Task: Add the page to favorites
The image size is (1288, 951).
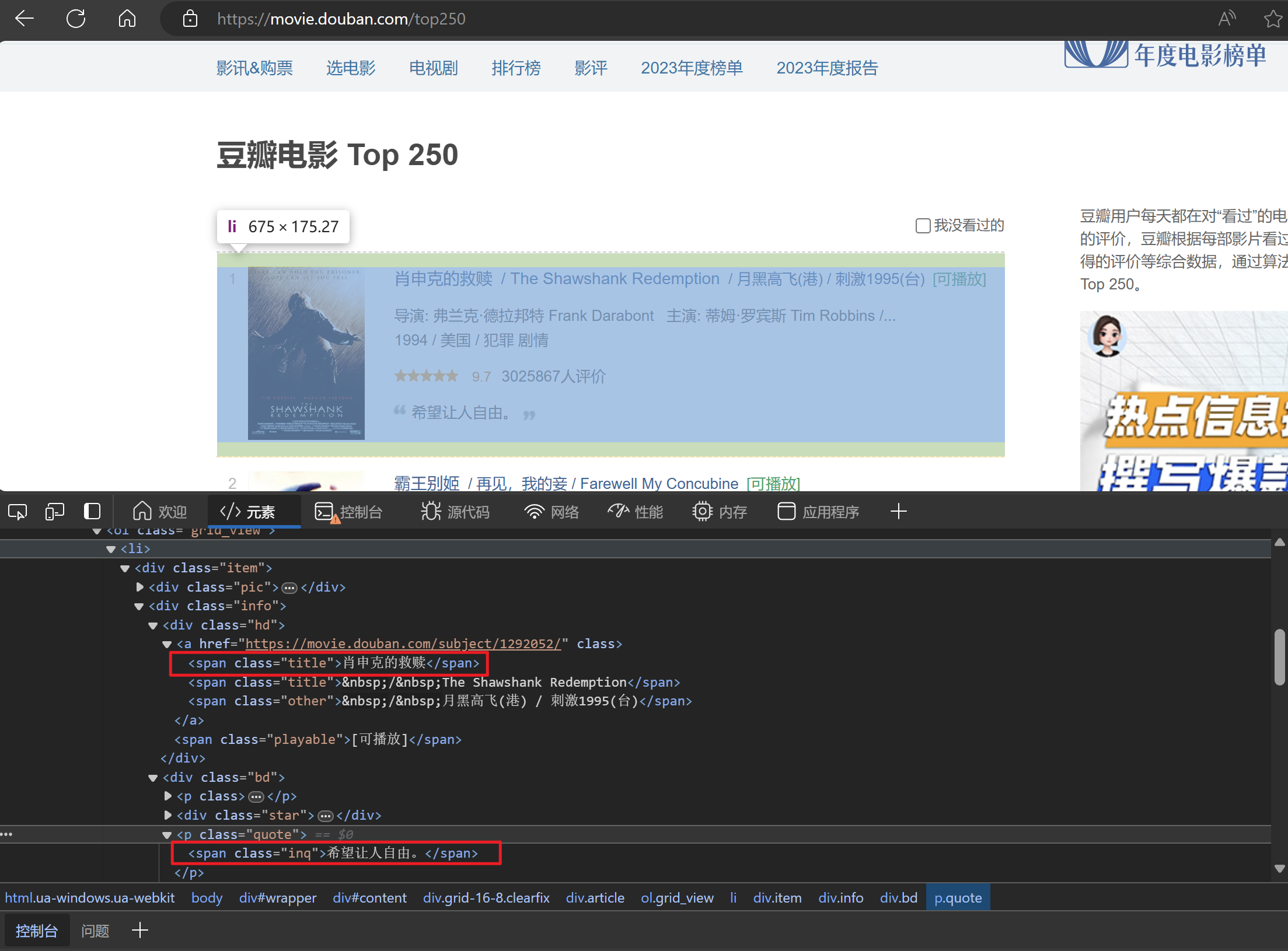Action: tap(1273, 18)
